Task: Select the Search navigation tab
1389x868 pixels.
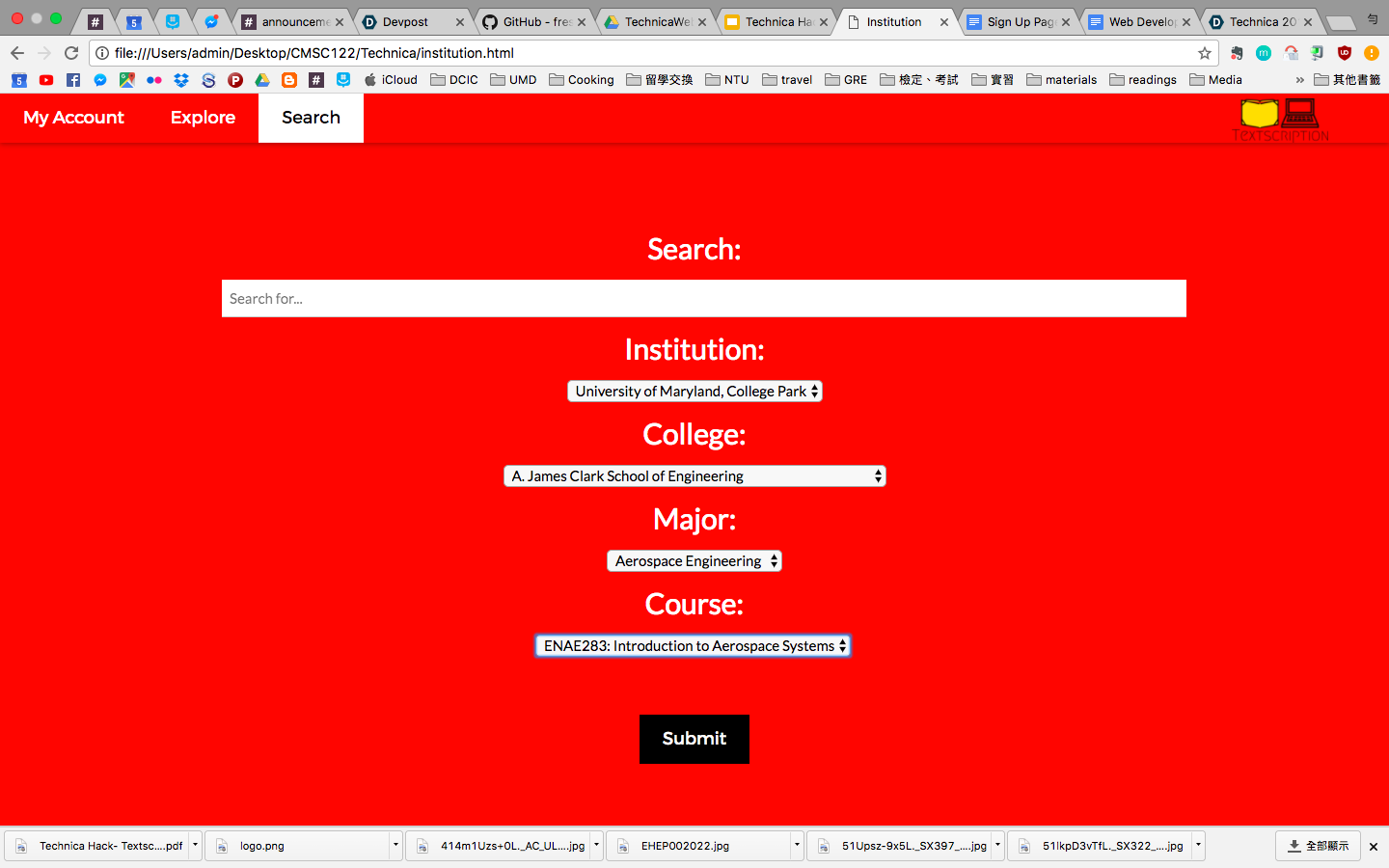Action: [x=311, y=118]
